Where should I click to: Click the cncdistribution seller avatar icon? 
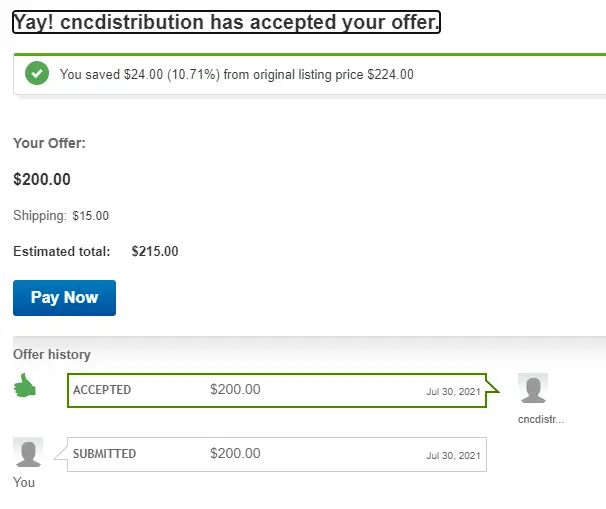click(x=533, y=388)
